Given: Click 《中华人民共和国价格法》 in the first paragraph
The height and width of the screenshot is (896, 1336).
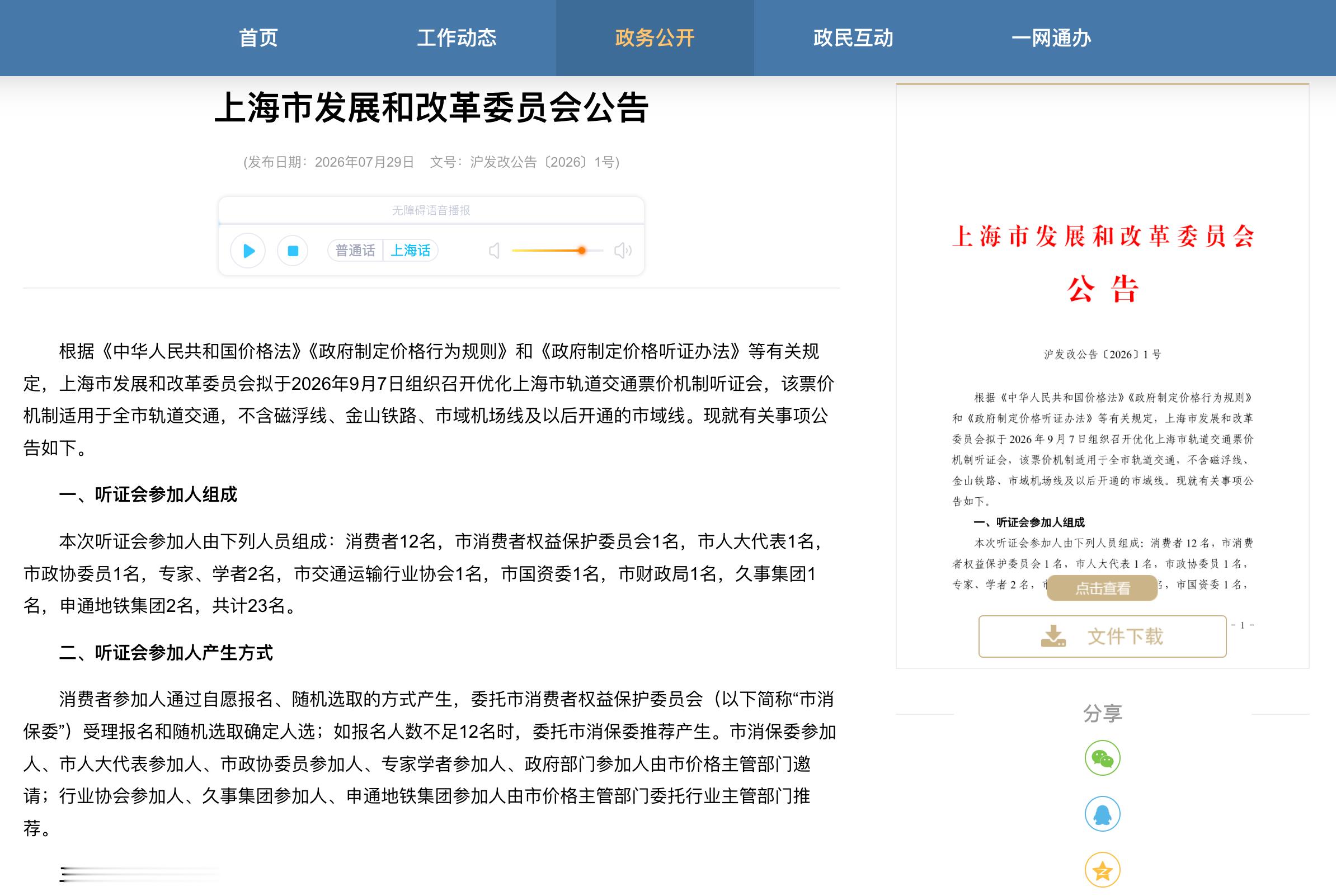Looking at the screenshot, I should coord(203,351).
